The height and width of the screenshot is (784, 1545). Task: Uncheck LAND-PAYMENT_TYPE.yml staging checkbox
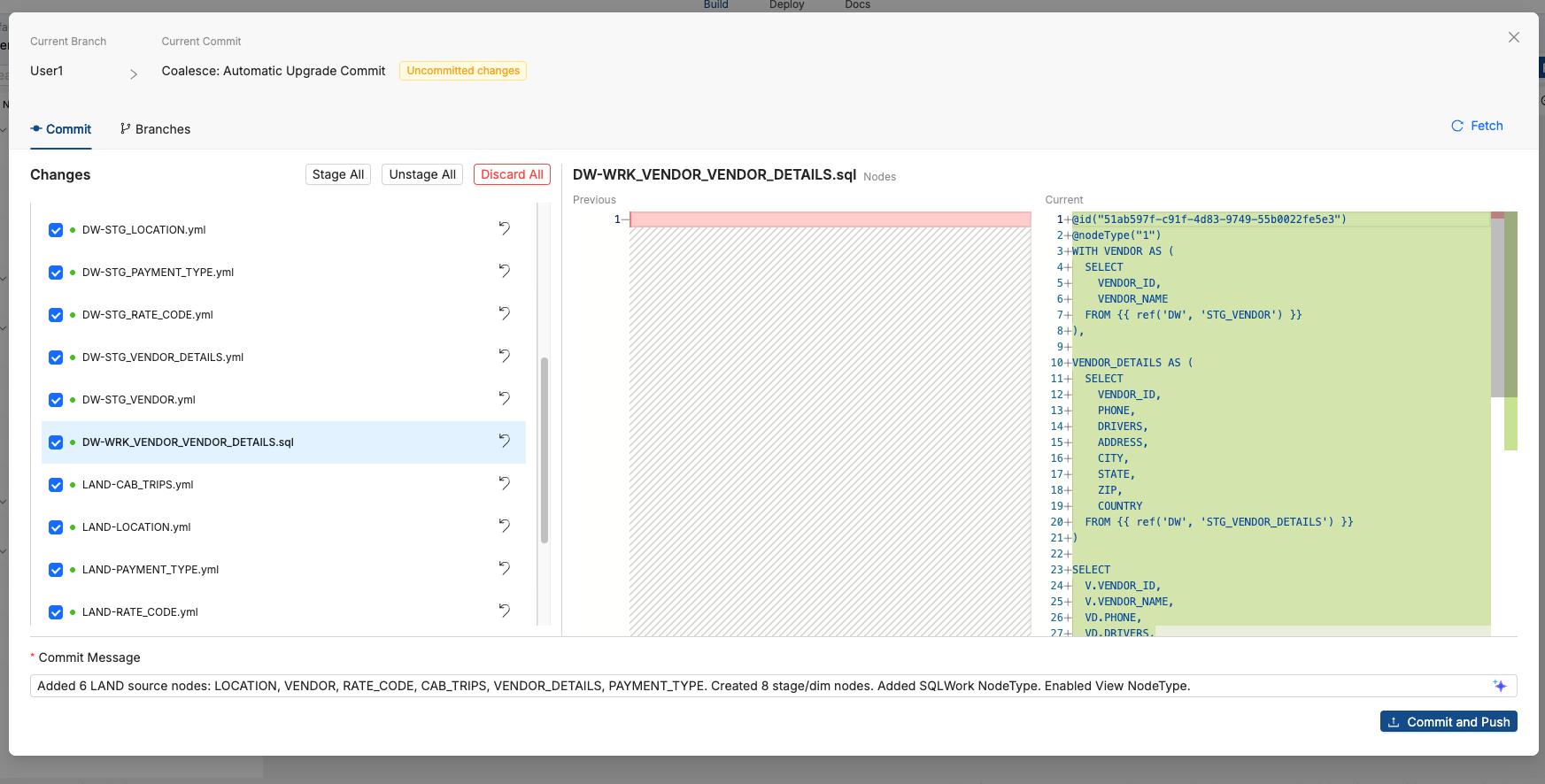click(56, 570)
